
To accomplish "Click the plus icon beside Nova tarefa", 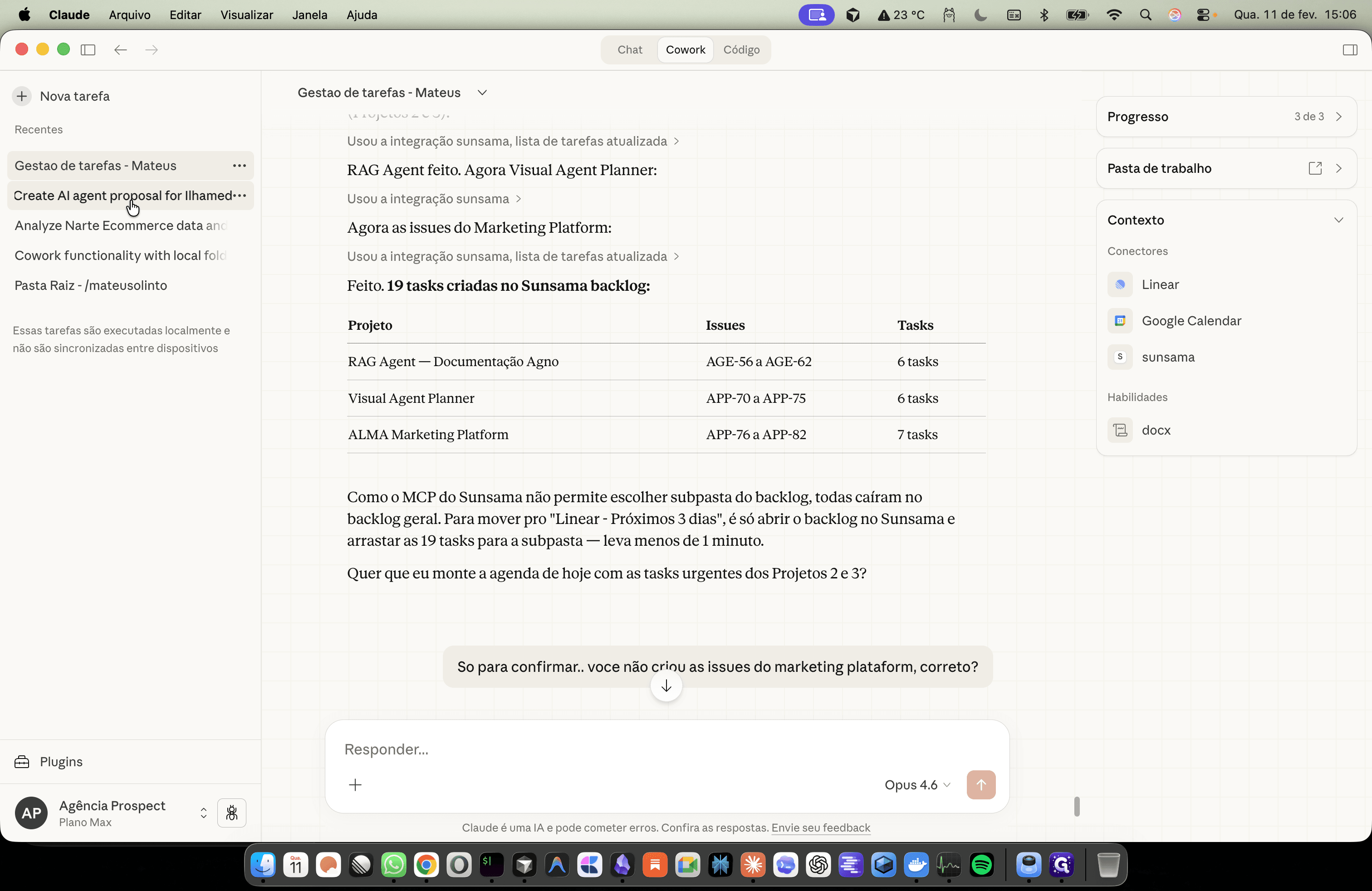I will coord(22,96).
